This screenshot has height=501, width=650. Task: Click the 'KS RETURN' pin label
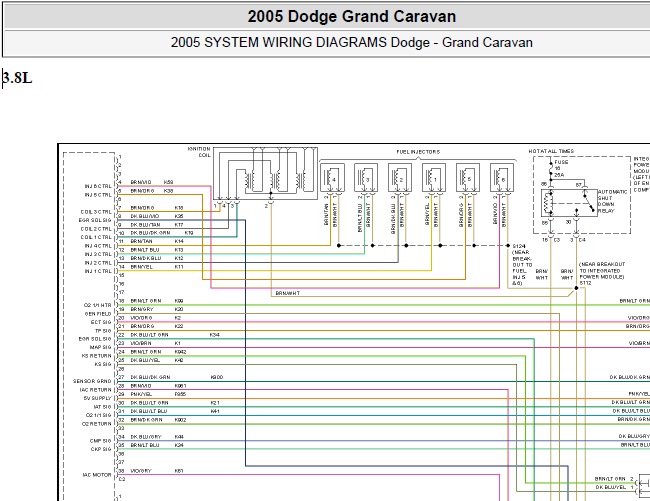click(x=97, y=356)
